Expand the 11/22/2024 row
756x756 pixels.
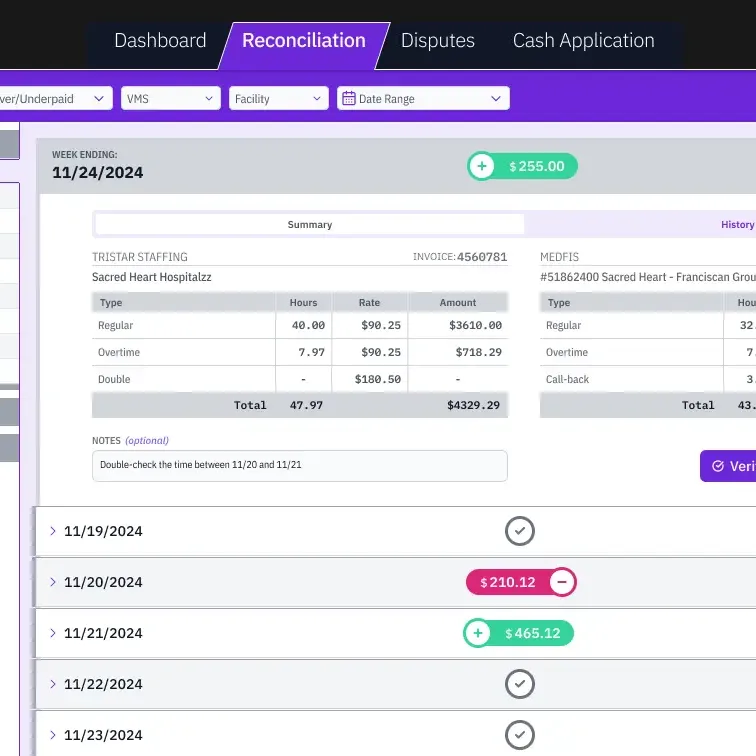pos(53,684)
